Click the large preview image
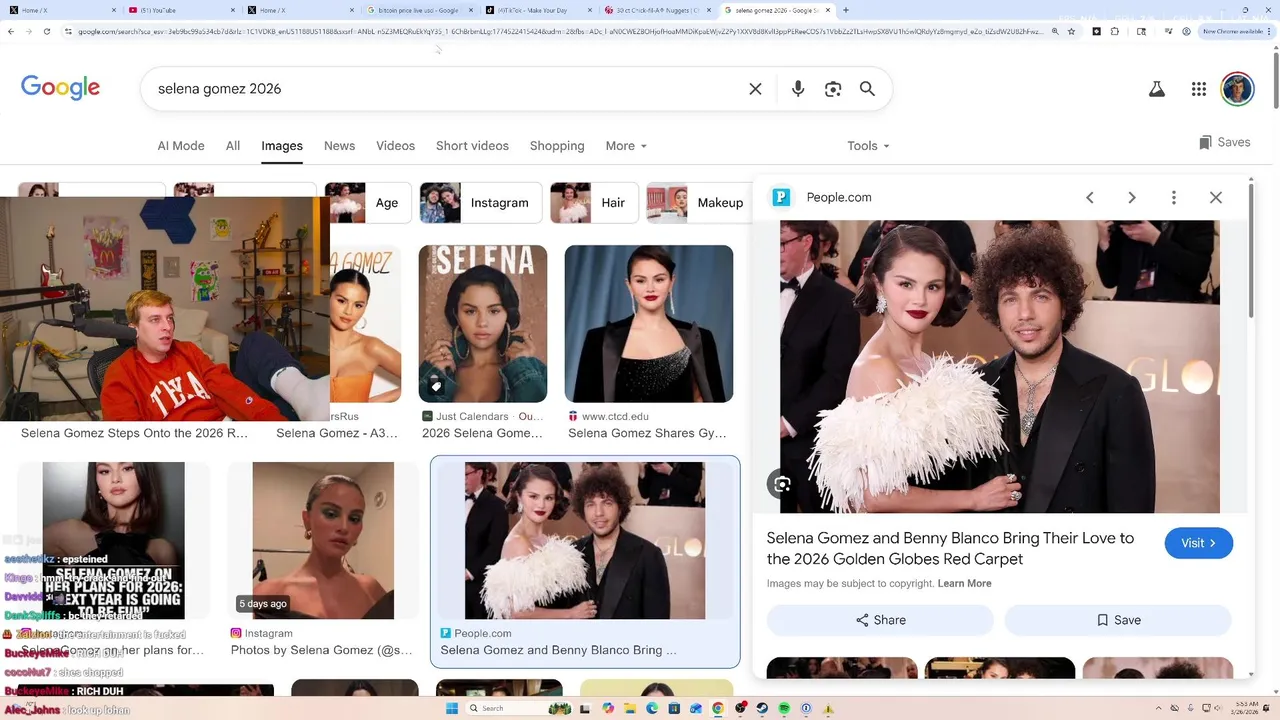1280x720 pixels. tap(1000, 367)
